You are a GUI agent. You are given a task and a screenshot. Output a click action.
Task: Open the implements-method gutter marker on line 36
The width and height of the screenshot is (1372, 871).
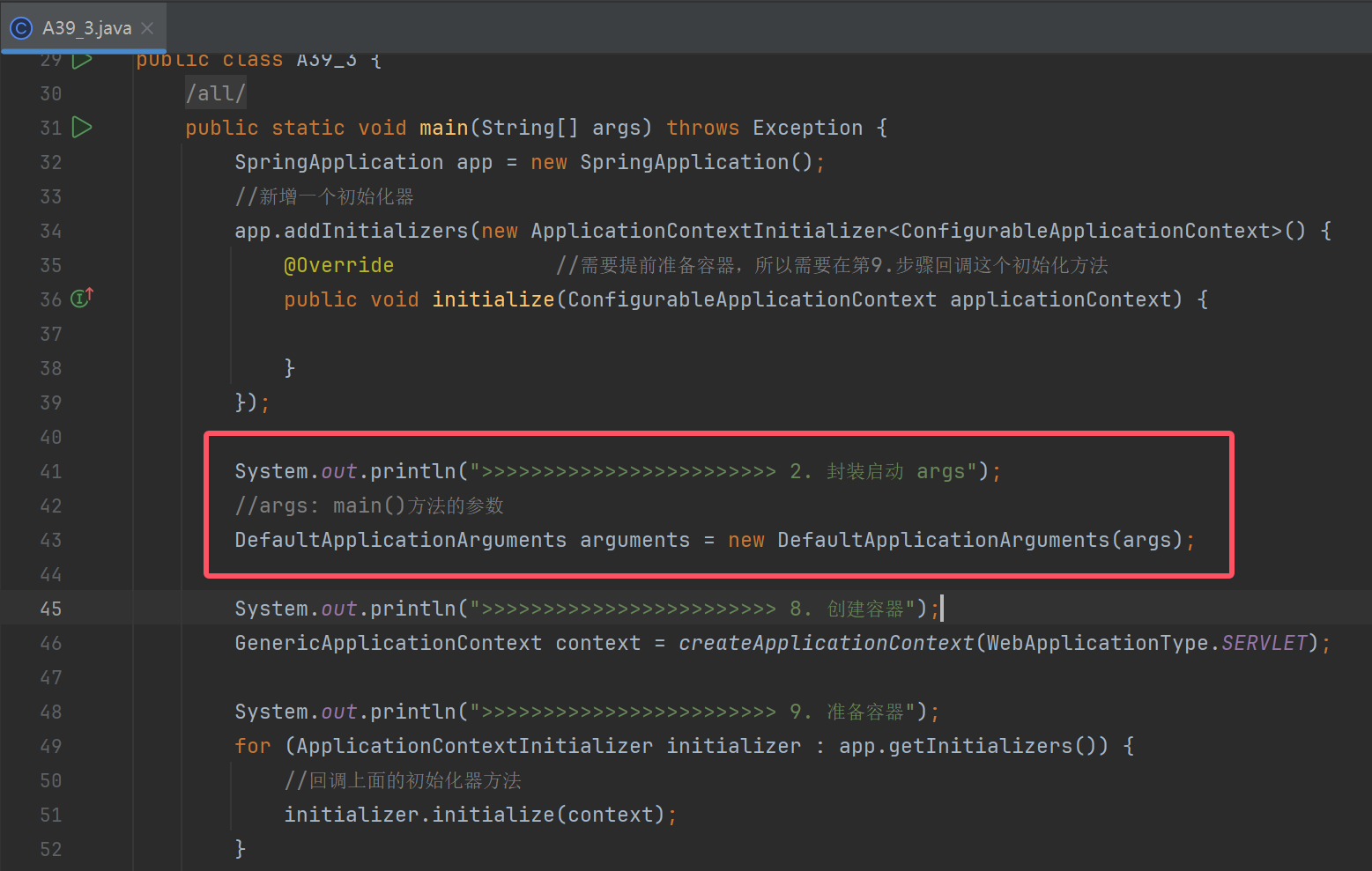click(x=82, y=299)
